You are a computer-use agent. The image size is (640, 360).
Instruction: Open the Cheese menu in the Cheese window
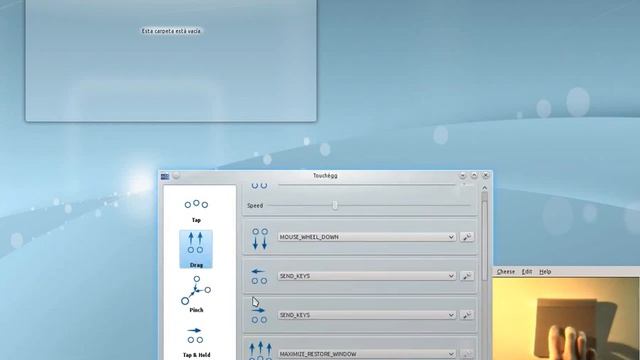click(x=506, y=271)
